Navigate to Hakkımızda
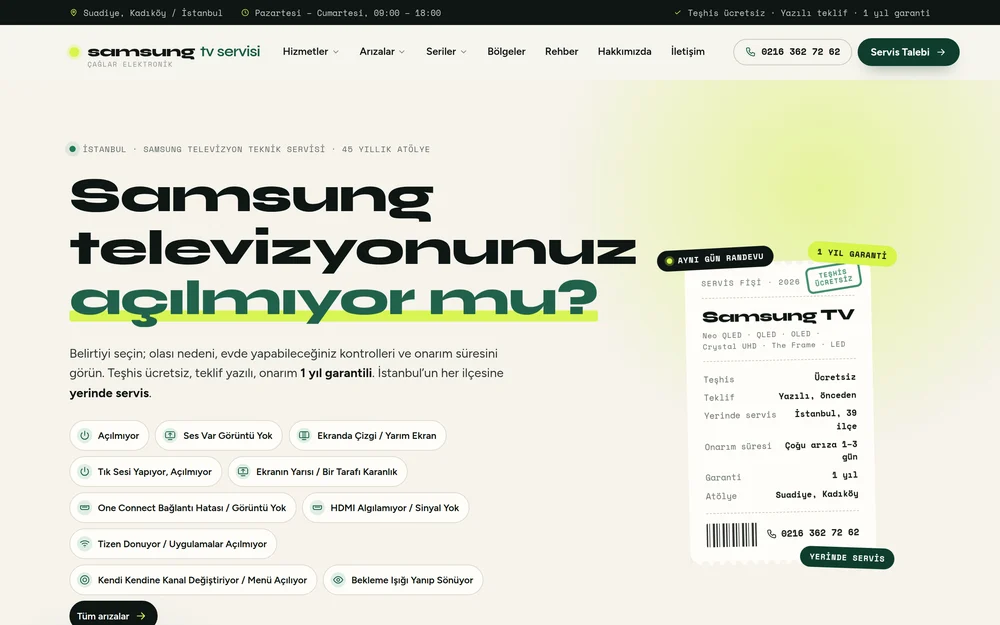 624,52
